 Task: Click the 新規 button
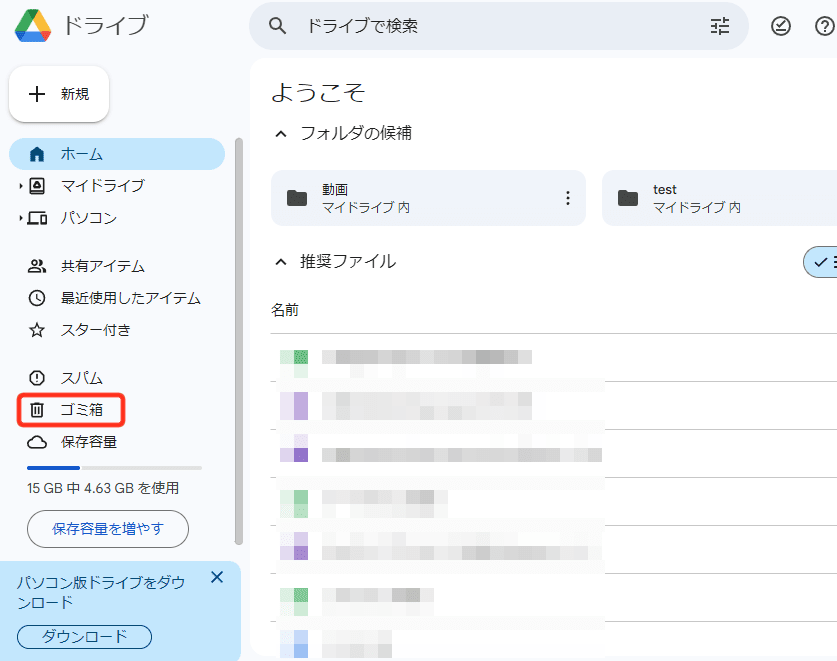pyautogui.click(x=58, y=93)
